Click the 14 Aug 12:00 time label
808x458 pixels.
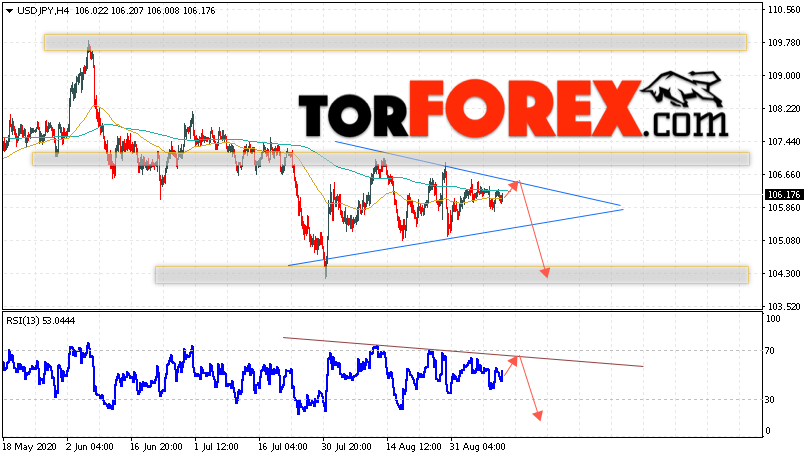[x=414, y=447]
